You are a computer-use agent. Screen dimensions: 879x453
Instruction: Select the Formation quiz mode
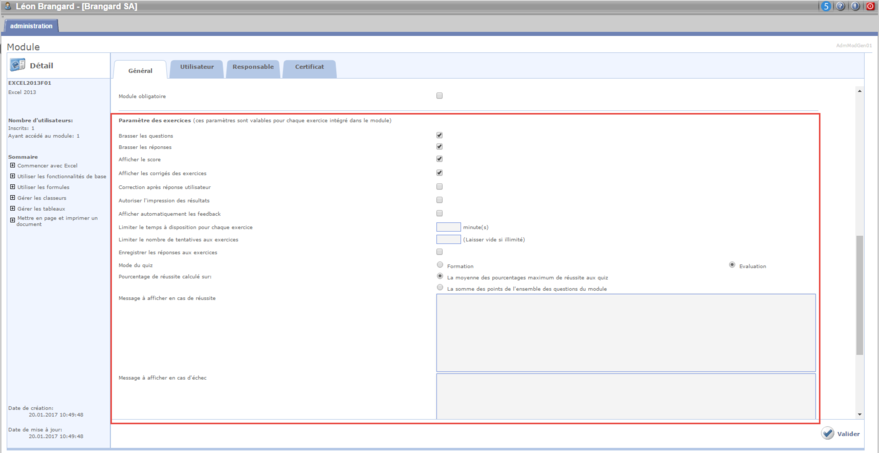click(x=439, y=265)
